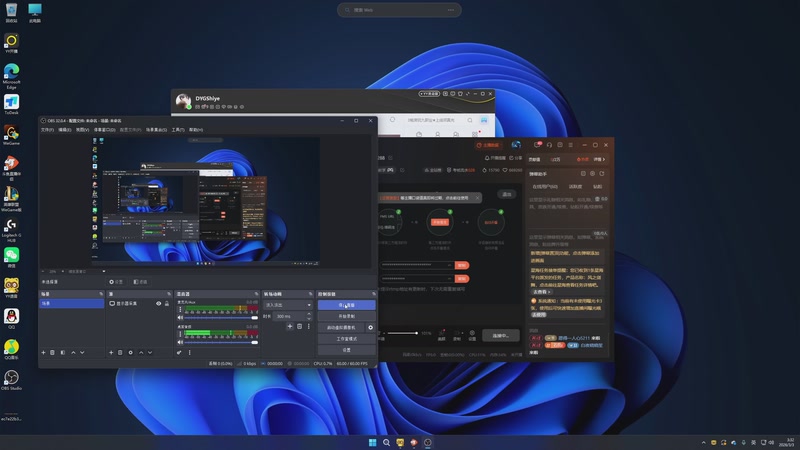The image size is (800, 450).
Task: Add a new scene in OBS scenes panel
Action: [x=43, y=353]
